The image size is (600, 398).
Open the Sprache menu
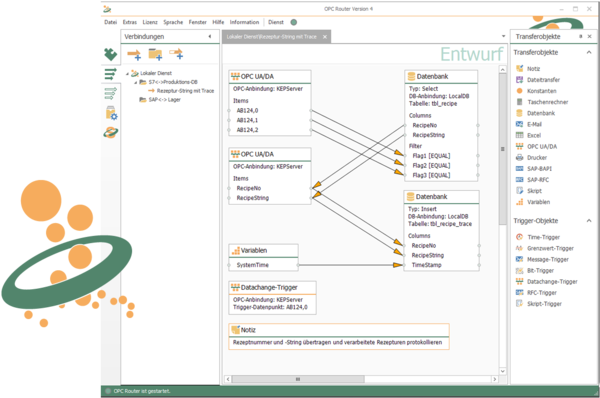173,22
